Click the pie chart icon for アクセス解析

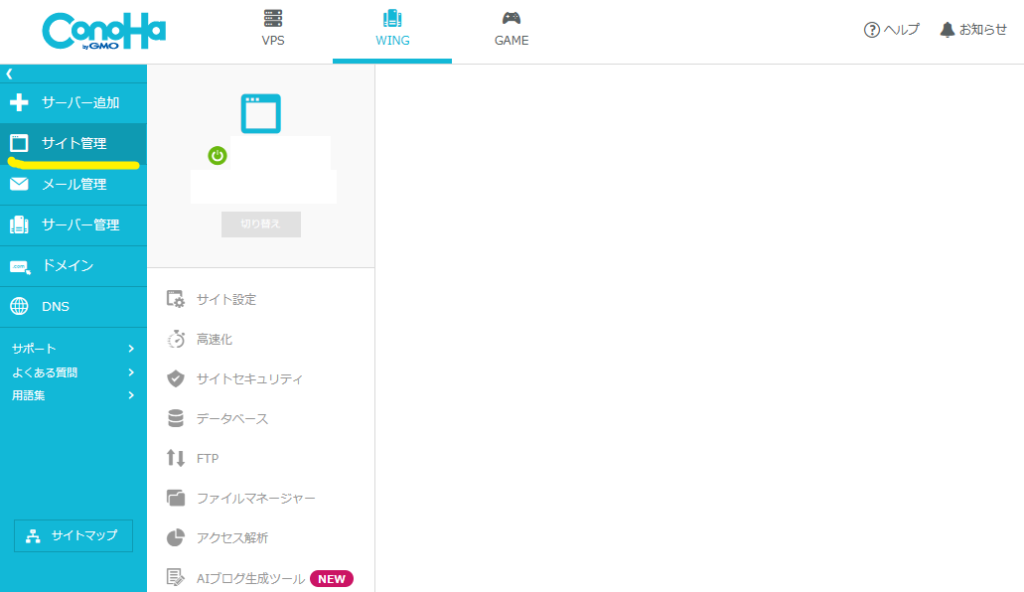click(x=176, y=538)
